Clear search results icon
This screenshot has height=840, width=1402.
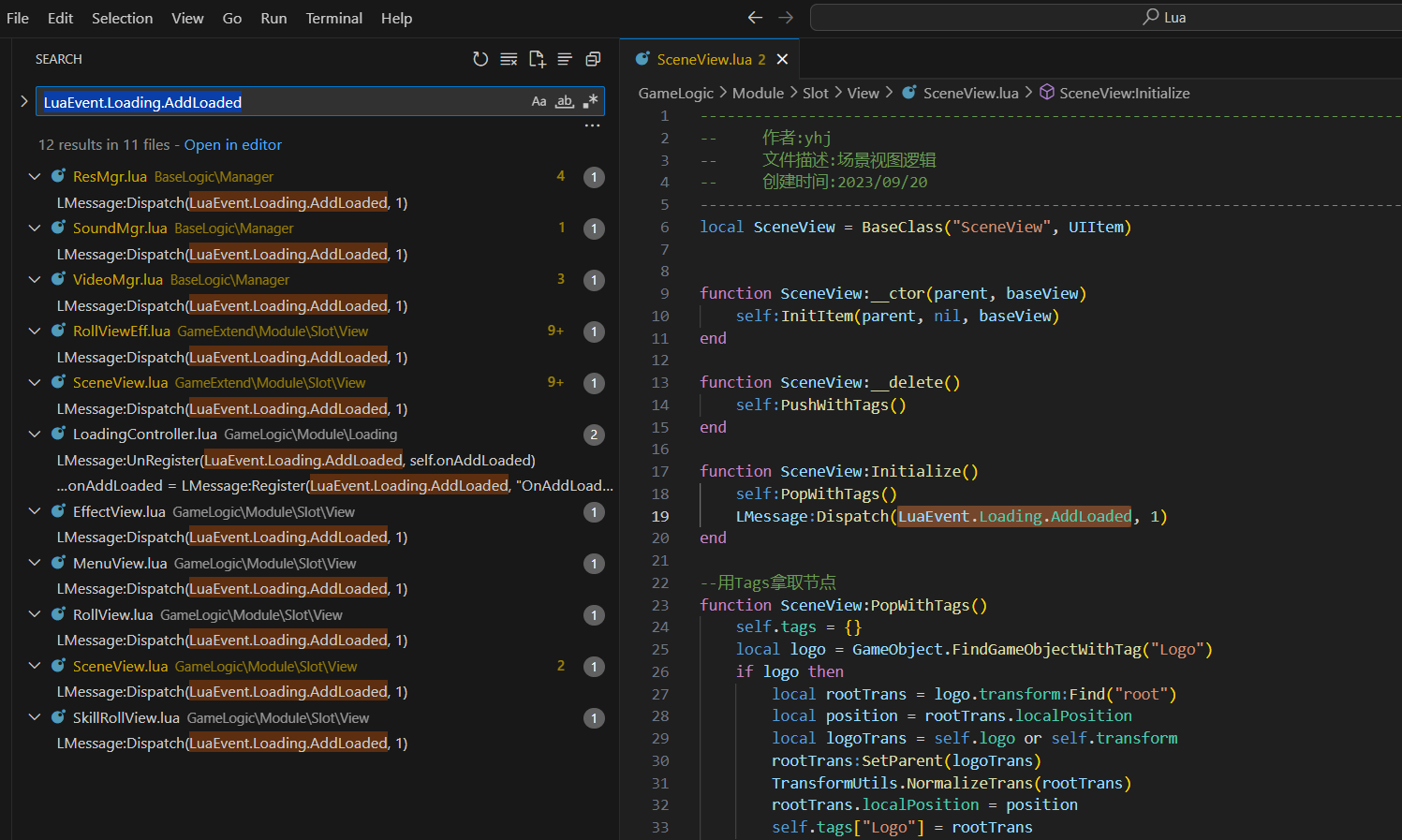[x=509, y=59]
